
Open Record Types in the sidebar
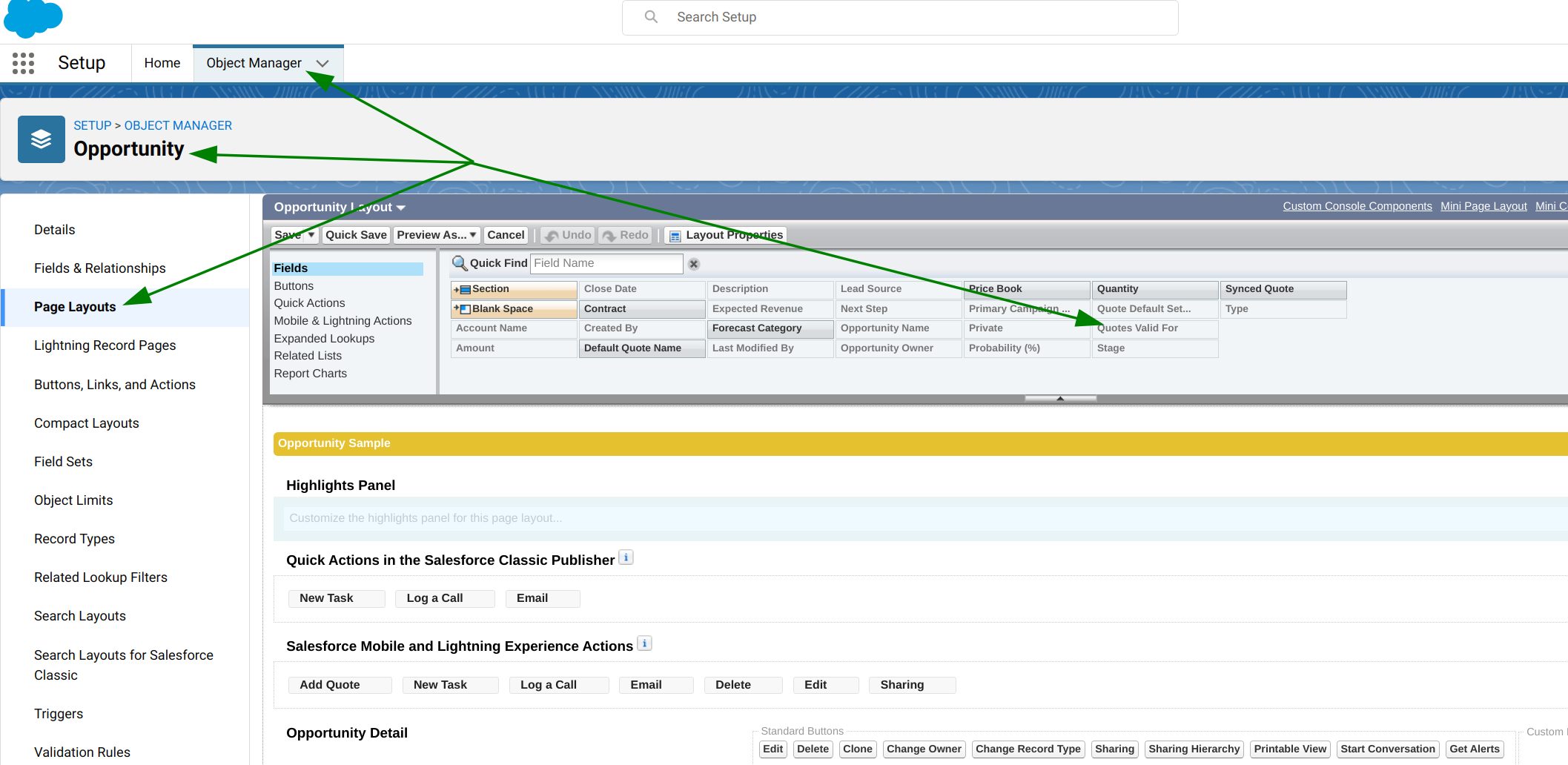click(74, 539)
